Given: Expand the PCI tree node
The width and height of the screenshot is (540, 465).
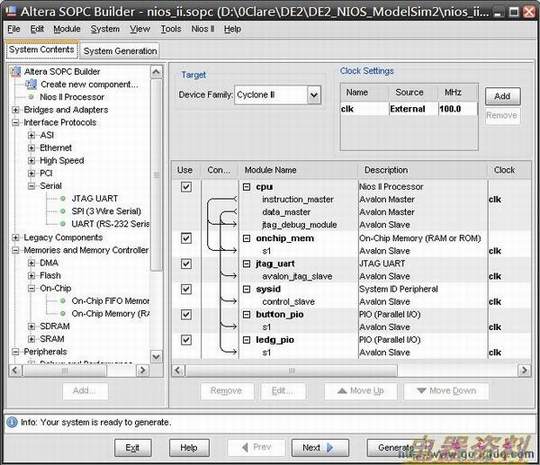Looking at the screenshot, I should (31, 173).
